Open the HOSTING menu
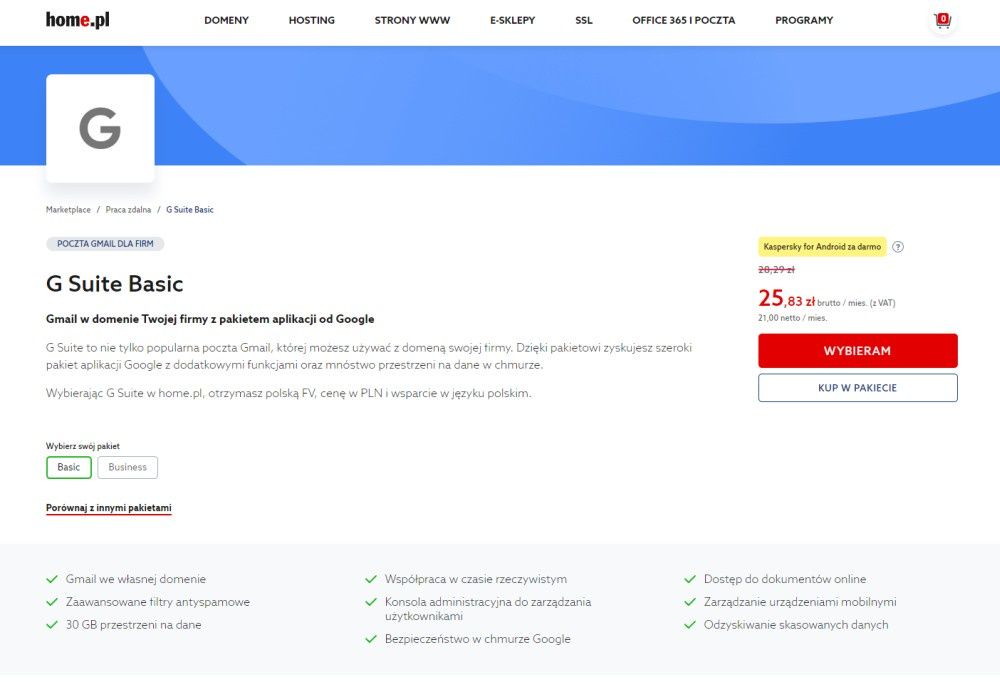Image resolution: width=1000 pixels, height=682 pixels. click(312, 20)
